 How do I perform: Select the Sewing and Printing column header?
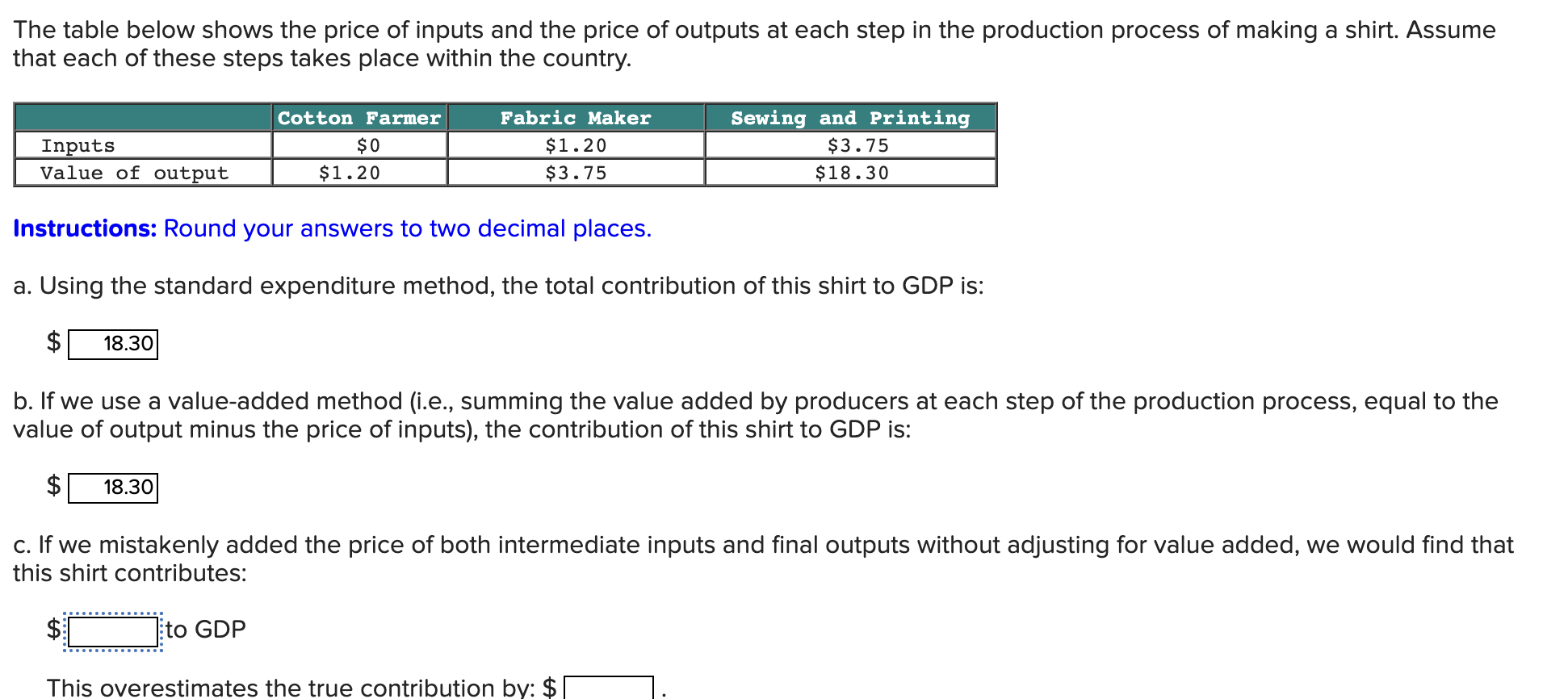(849, 118)
